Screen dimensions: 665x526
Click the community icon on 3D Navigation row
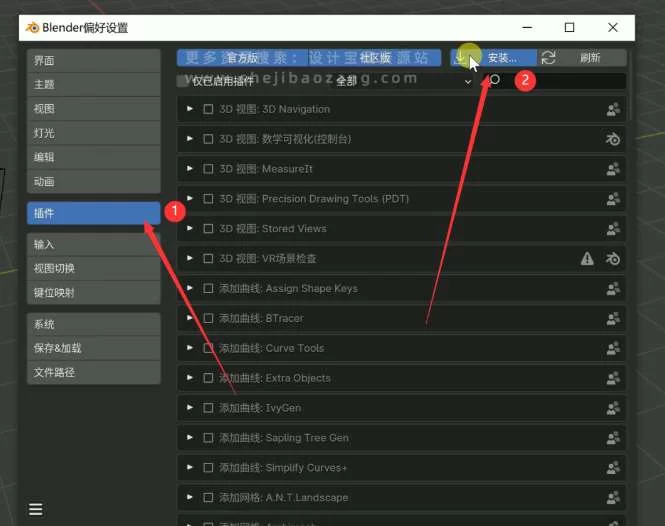coord(613,109)
